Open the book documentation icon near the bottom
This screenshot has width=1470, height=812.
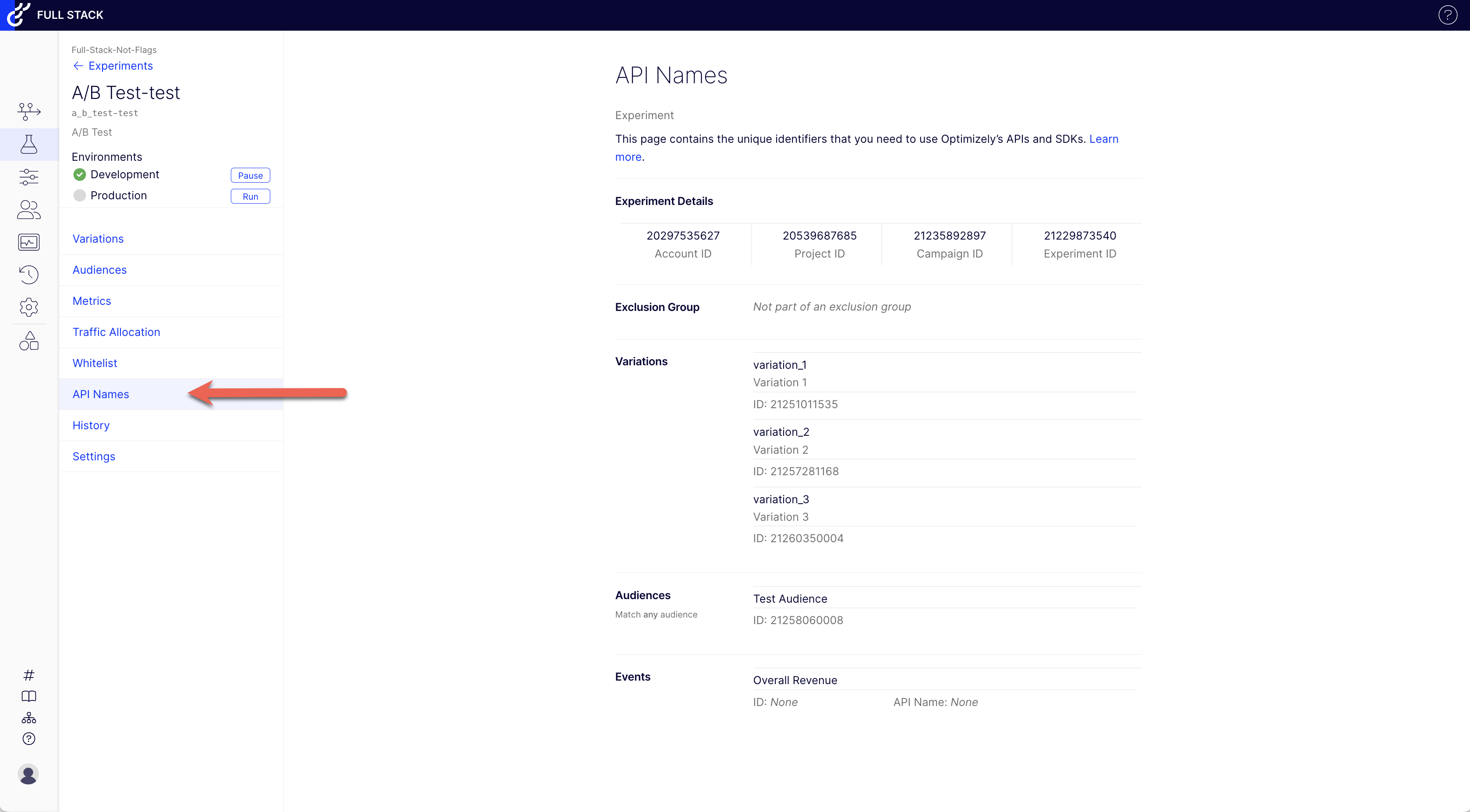coord(28,696)
